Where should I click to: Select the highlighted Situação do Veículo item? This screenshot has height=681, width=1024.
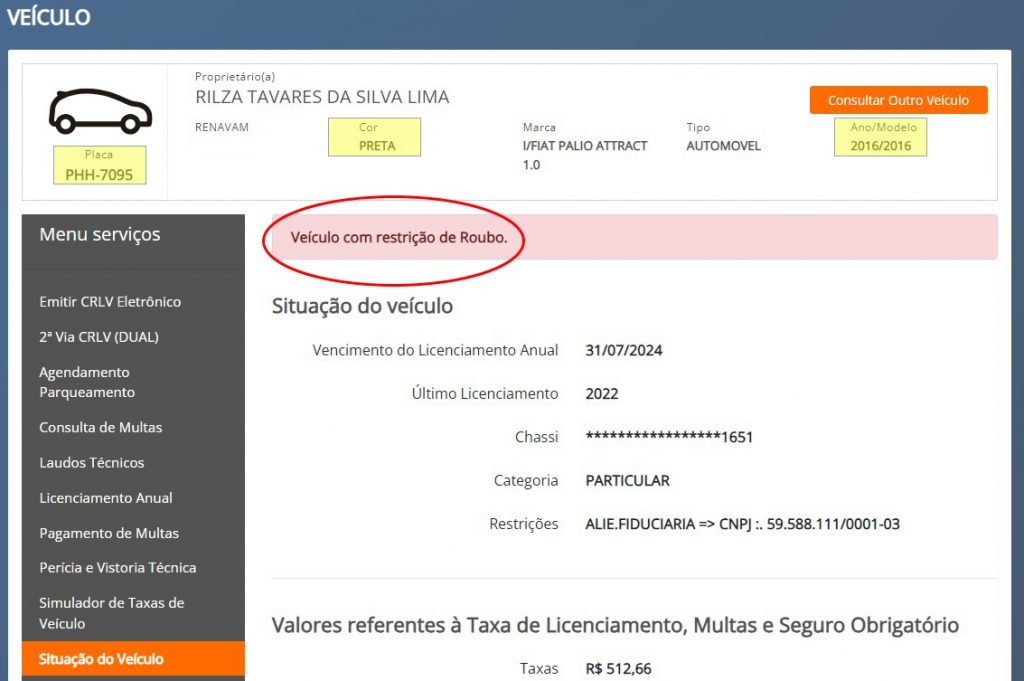(x=101, y=659)
